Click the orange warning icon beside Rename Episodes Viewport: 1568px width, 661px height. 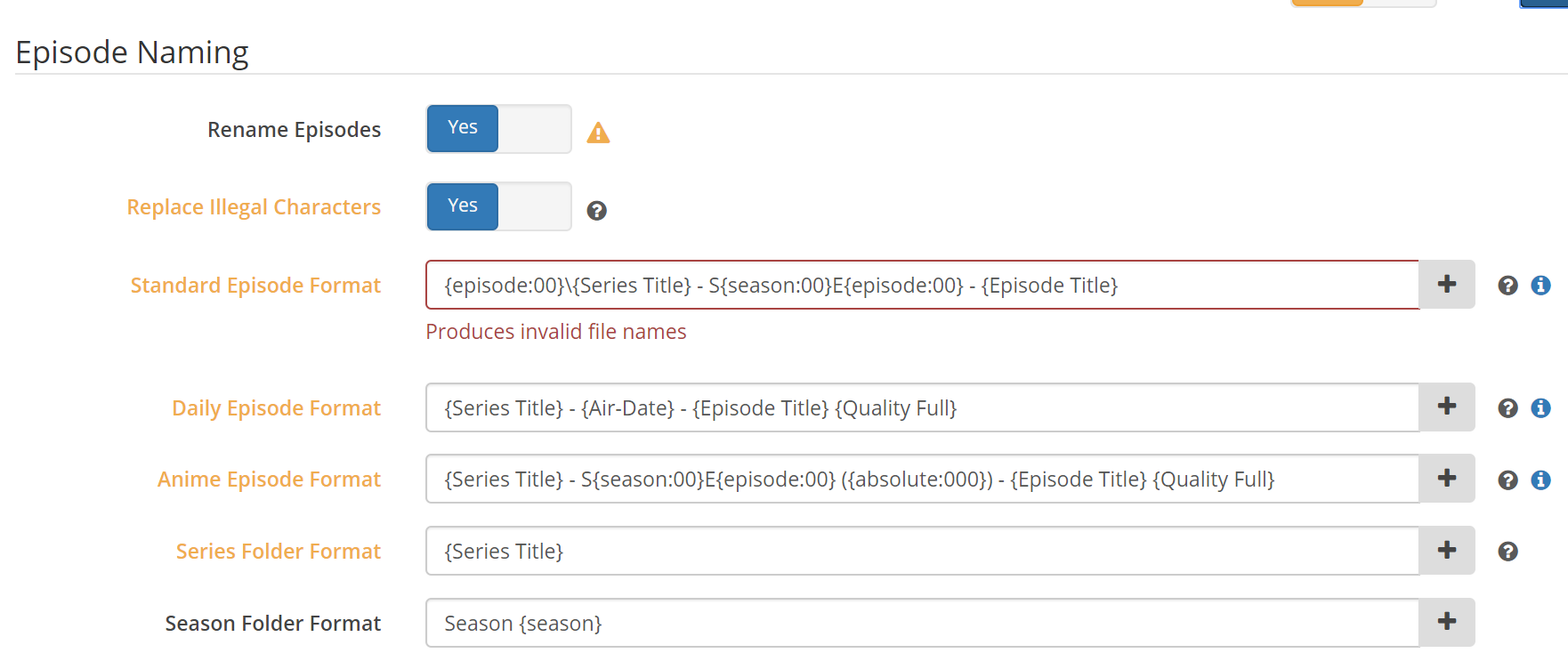598,133
